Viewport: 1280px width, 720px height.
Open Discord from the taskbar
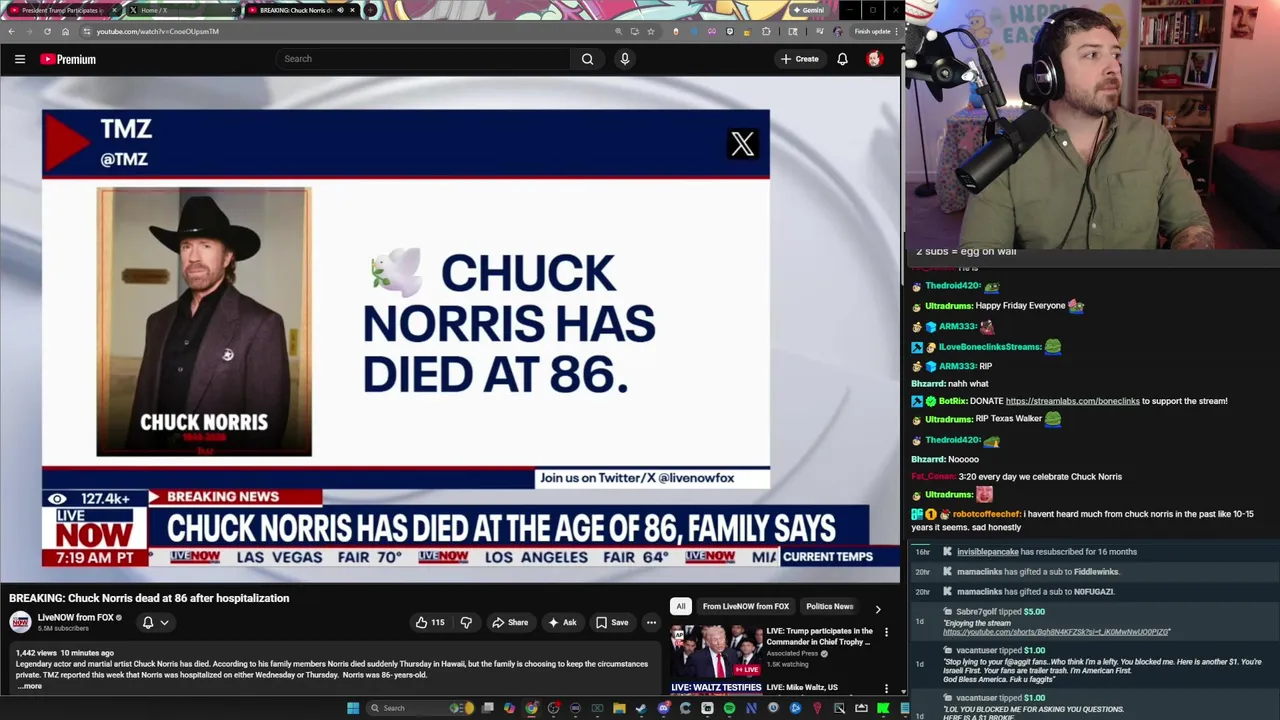tap(663, 708)
